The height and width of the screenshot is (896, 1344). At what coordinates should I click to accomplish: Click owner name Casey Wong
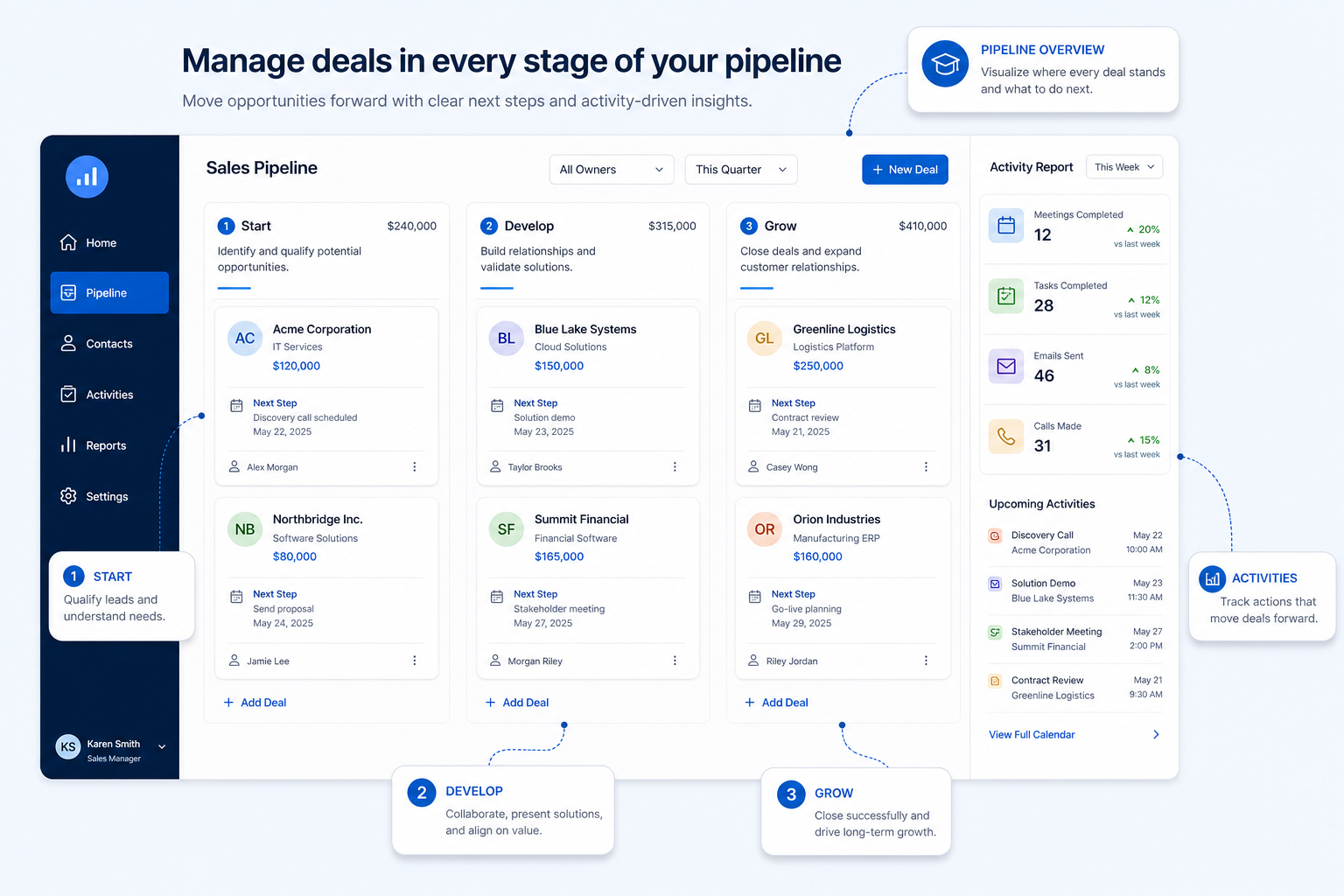792,467
